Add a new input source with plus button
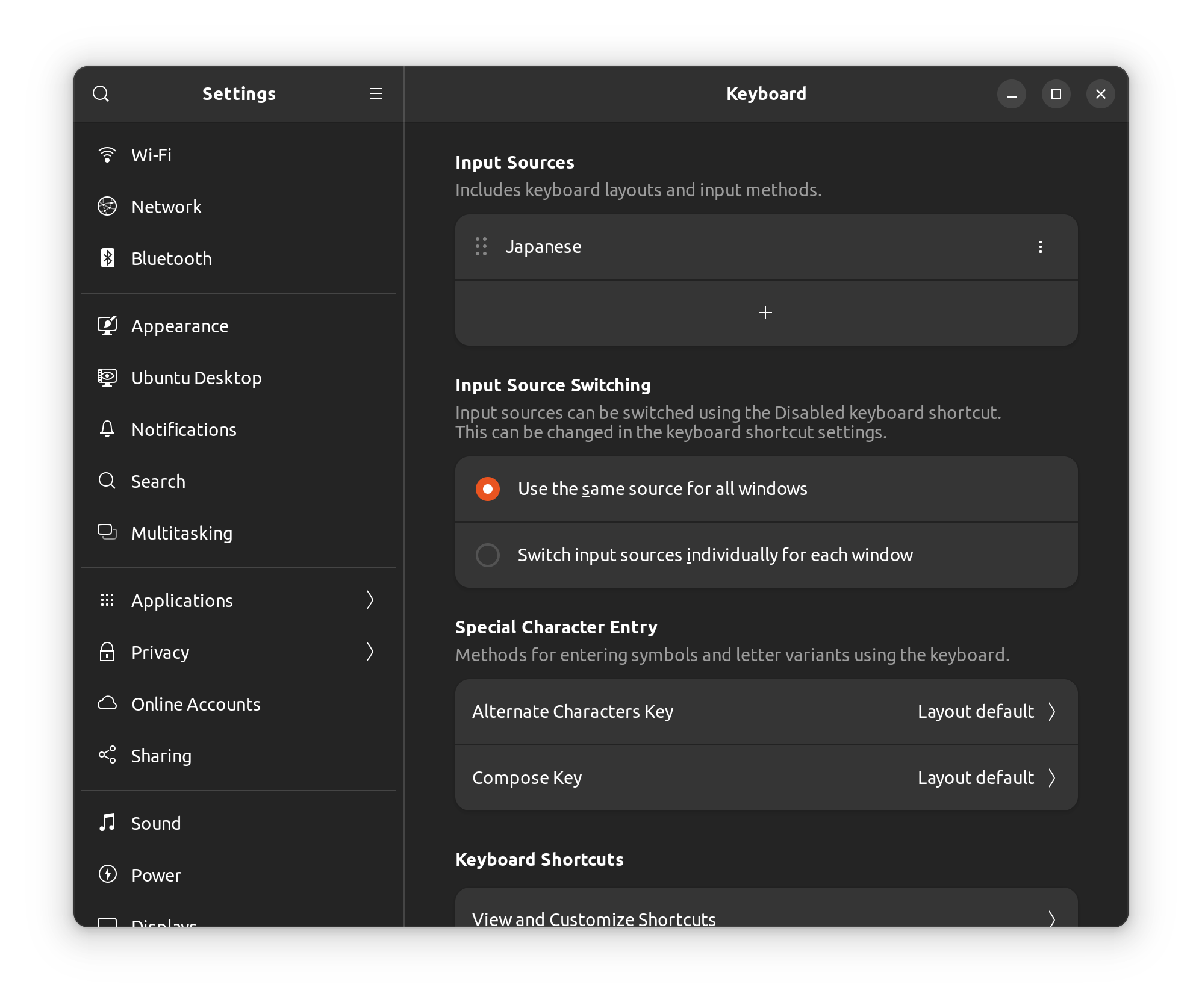Screen dimensions: 1202x1008 click(x=765, y=313)
